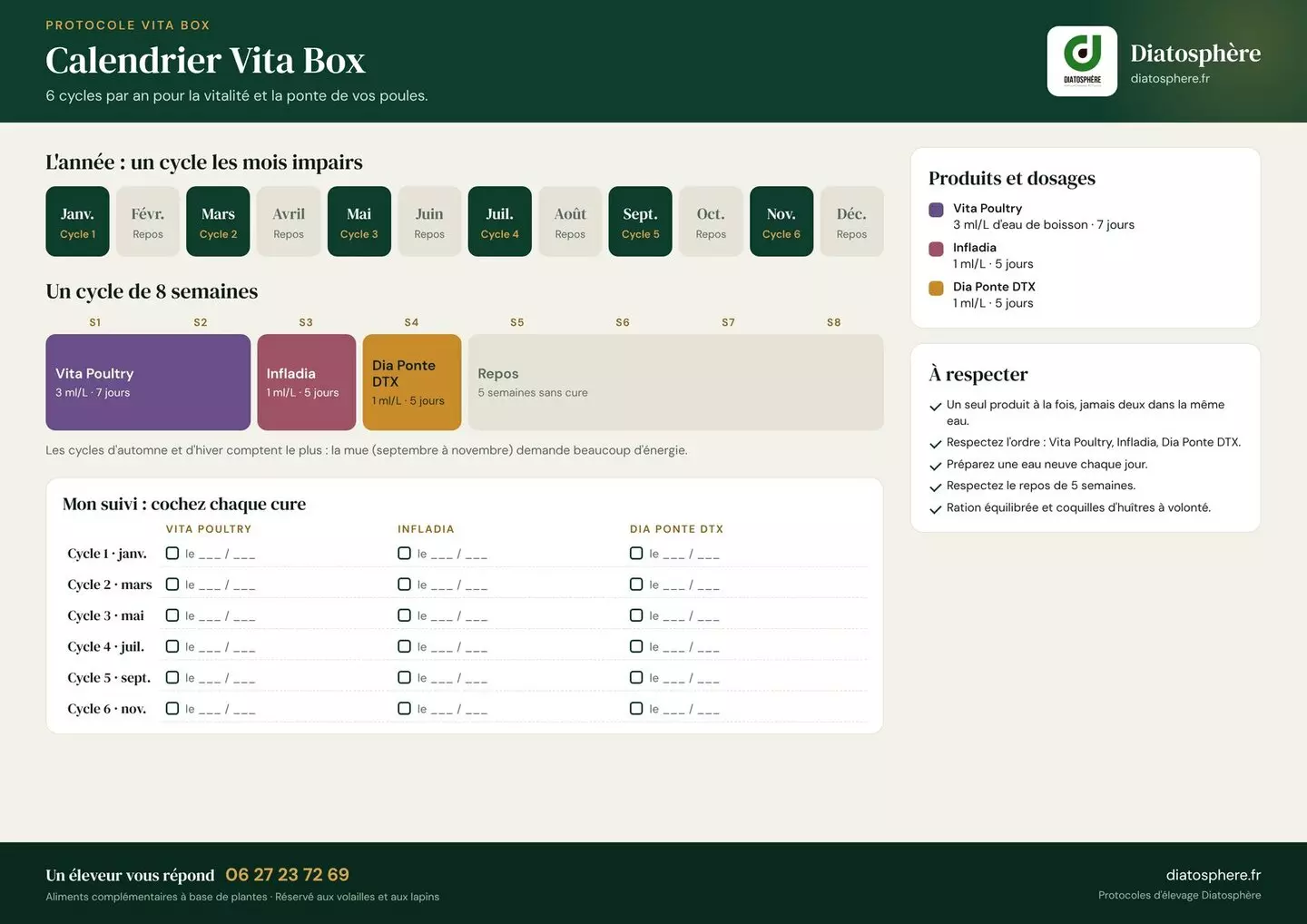Click the Août Repos month tile
The width and height of the screenshot is (1307, 924).
(570, 221)
